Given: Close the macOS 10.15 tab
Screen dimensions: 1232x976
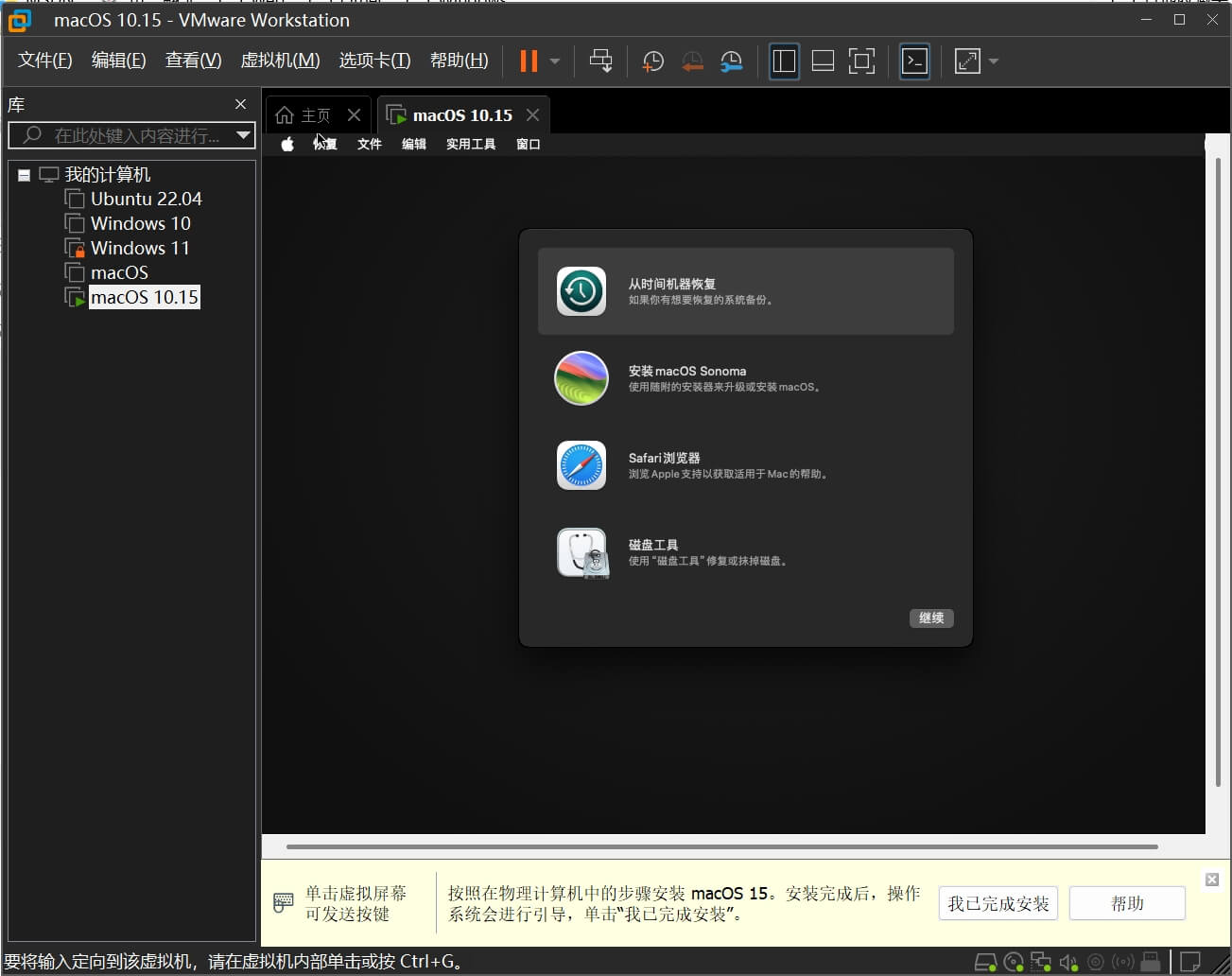Looking at the screenshot, I should point(533,114).
